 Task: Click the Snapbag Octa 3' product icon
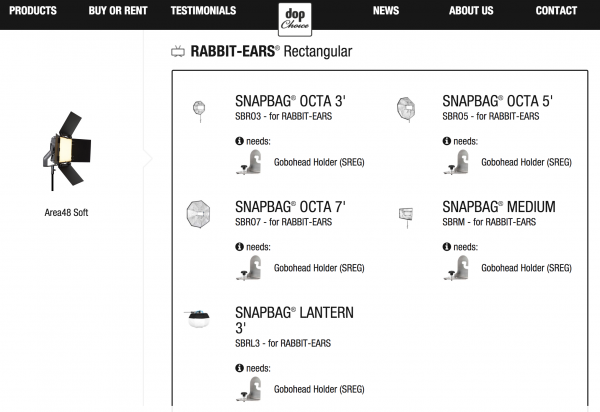click(x=198, y=107)
